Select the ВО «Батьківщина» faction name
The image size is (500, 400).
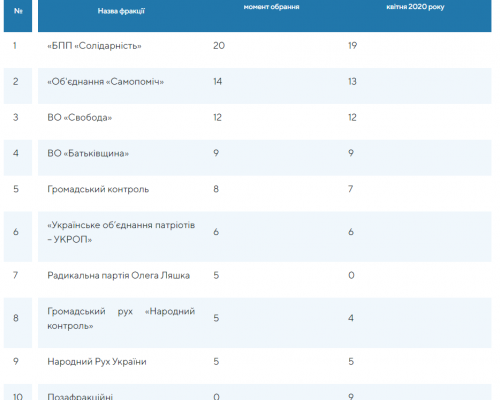88,153
